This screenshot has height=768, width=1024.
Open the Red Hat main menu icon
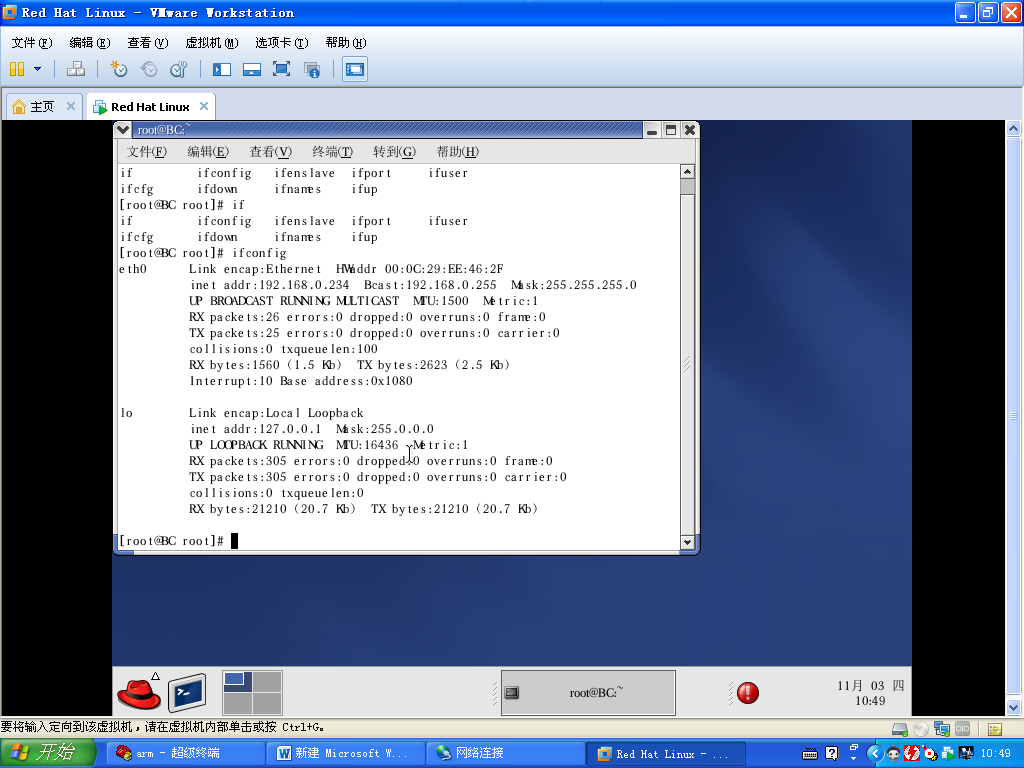point(139,692)
